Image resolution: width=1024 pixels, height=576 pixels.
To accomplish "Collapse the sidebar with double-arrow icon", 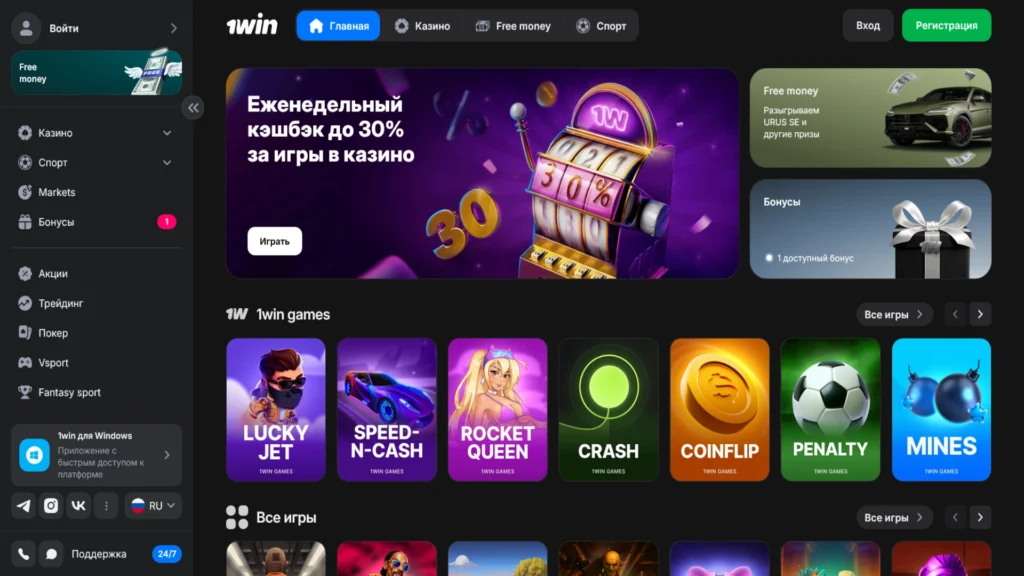I will tap(193, 108).
